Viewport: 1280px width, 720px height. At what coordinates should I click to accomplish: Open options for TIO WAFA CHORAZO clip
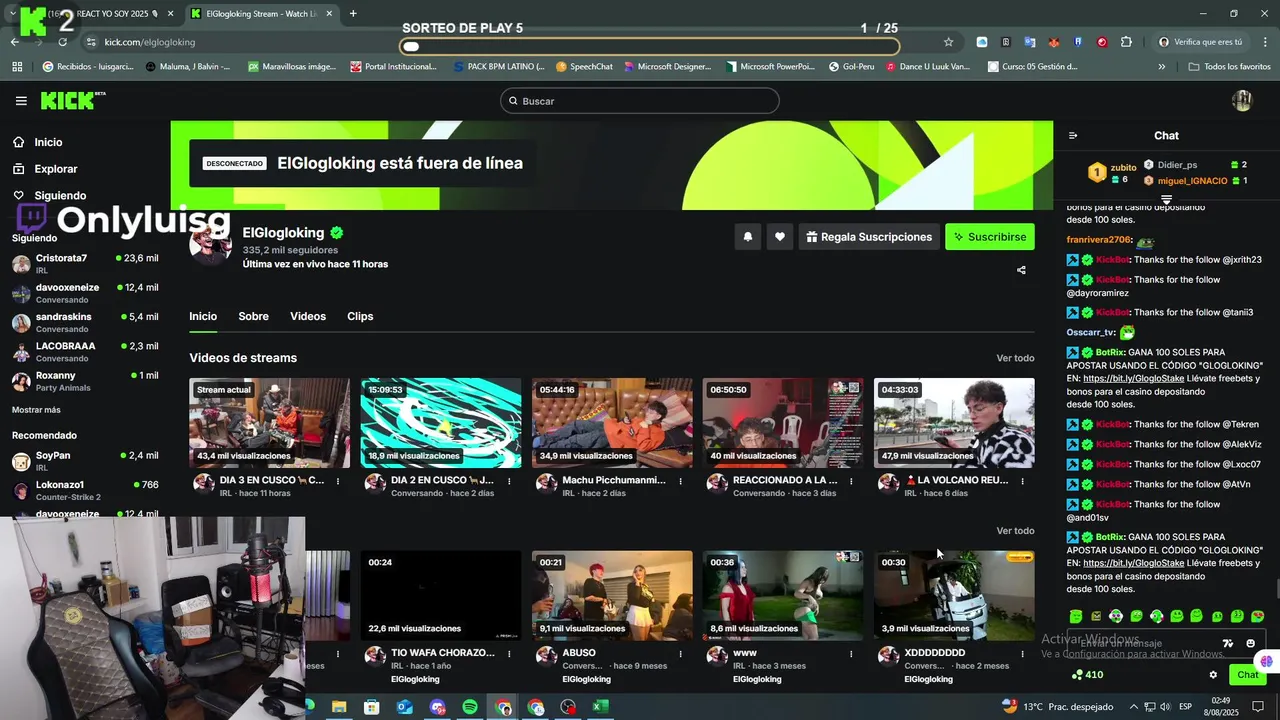click(x=509, y=654)
